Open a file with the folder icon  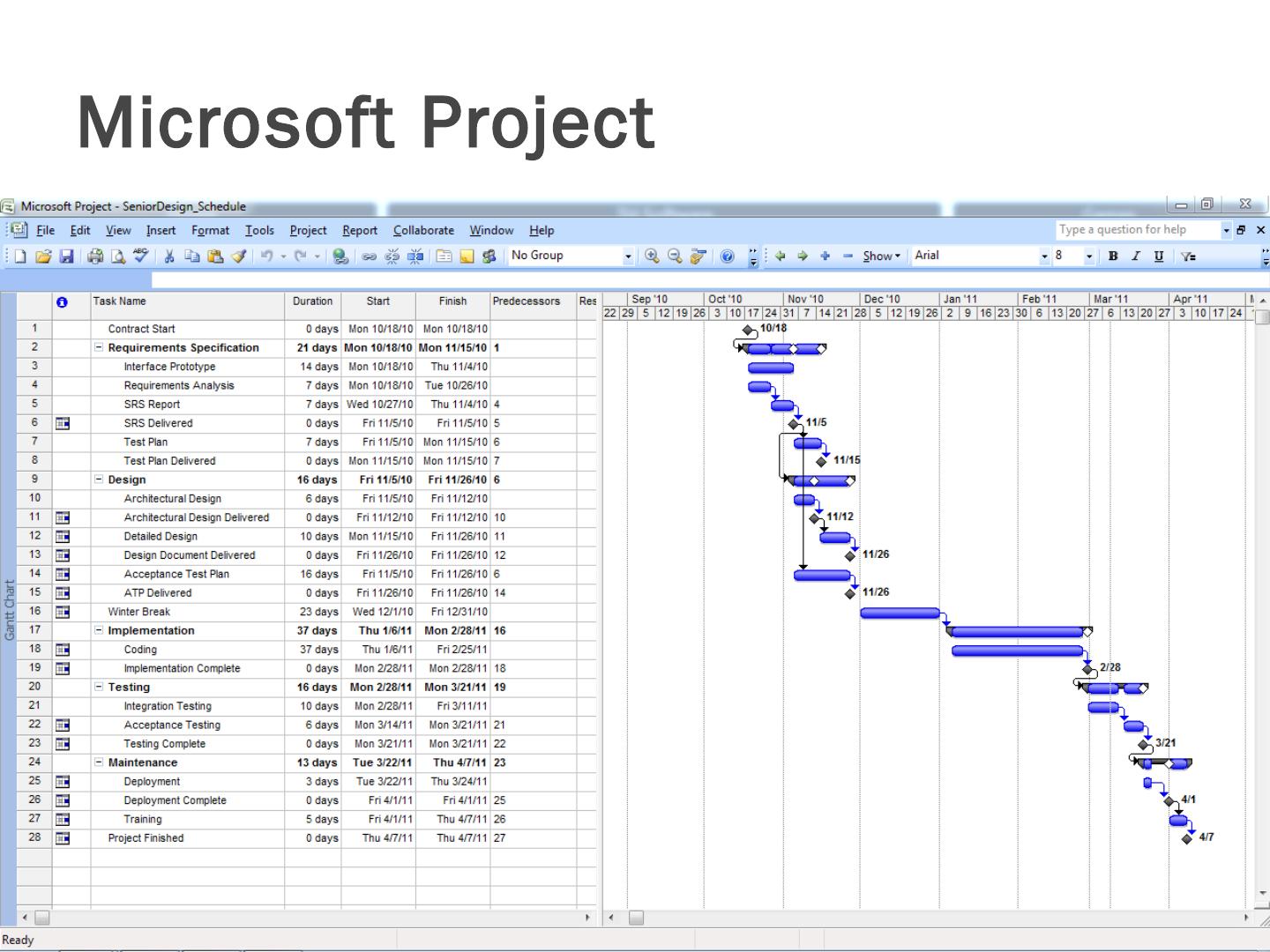pyautogui.click(x=43, y=257)
